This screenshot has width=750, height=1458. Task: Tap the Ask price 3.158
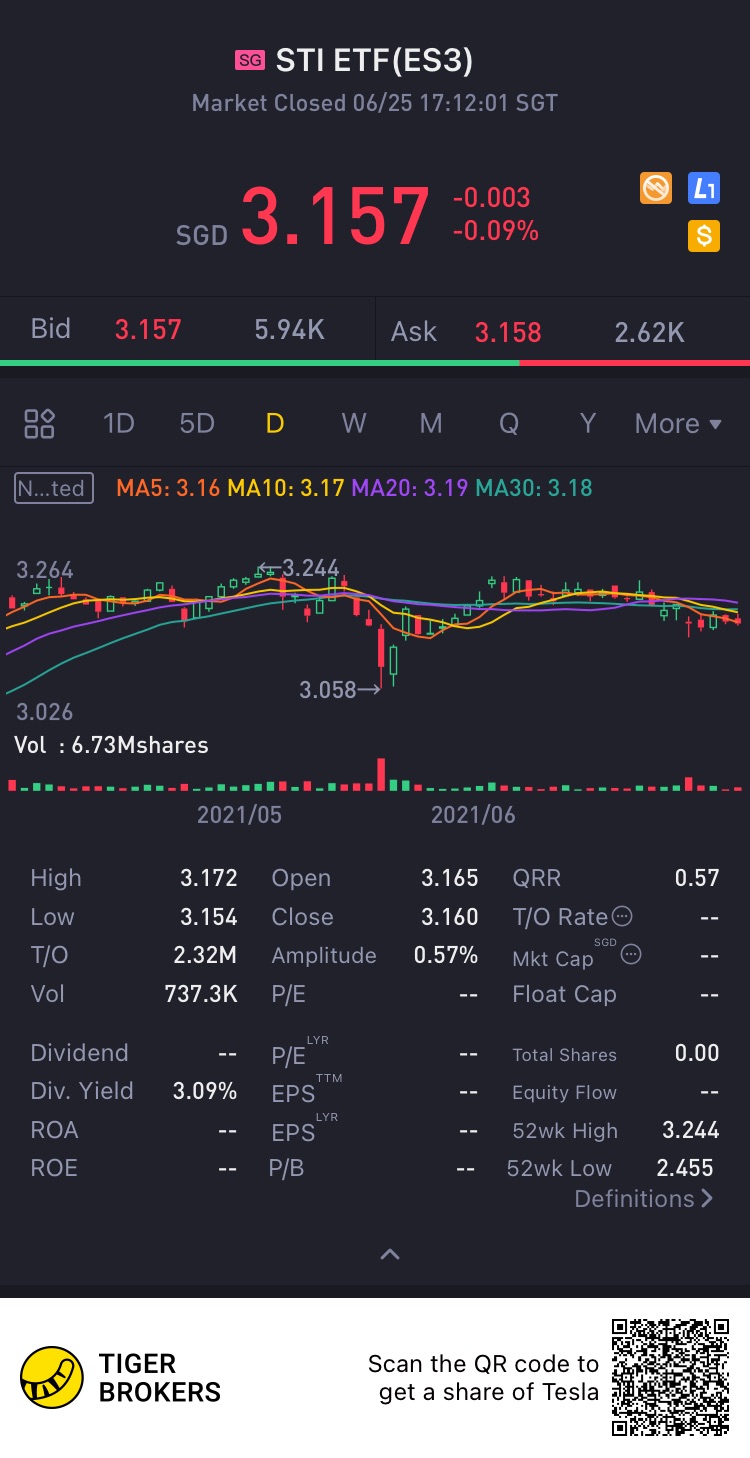(x=508, y=332)
